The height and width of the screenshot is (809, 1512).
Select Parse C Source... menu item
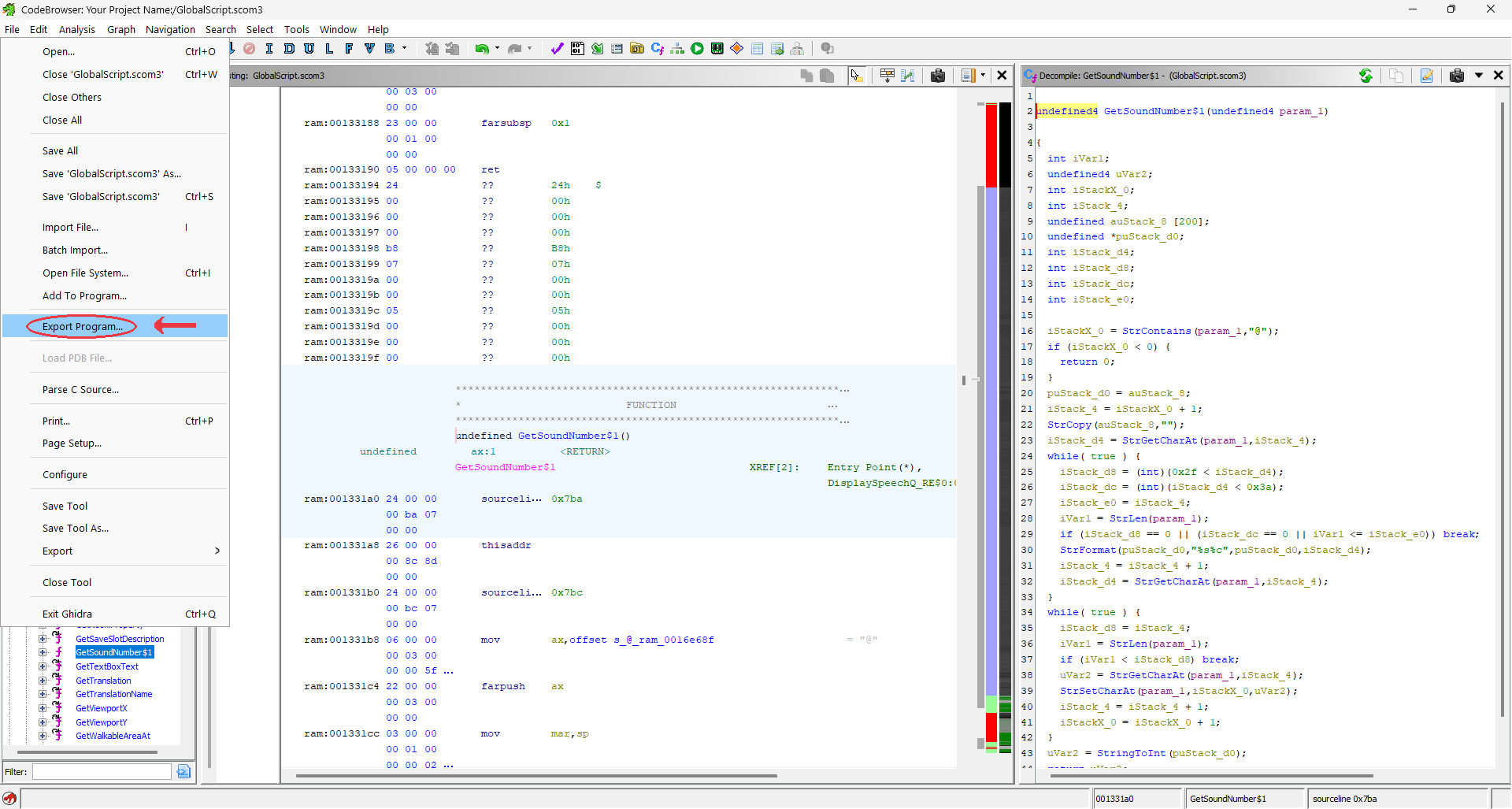115,390
